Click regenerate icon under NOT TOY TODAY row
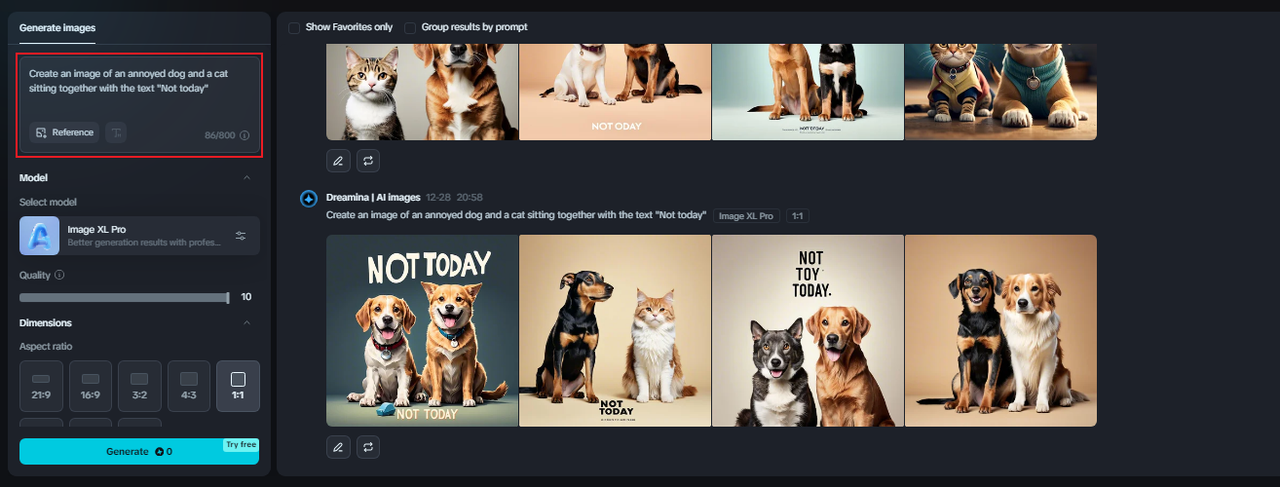1280x487 pixels. tap(368, 446)
